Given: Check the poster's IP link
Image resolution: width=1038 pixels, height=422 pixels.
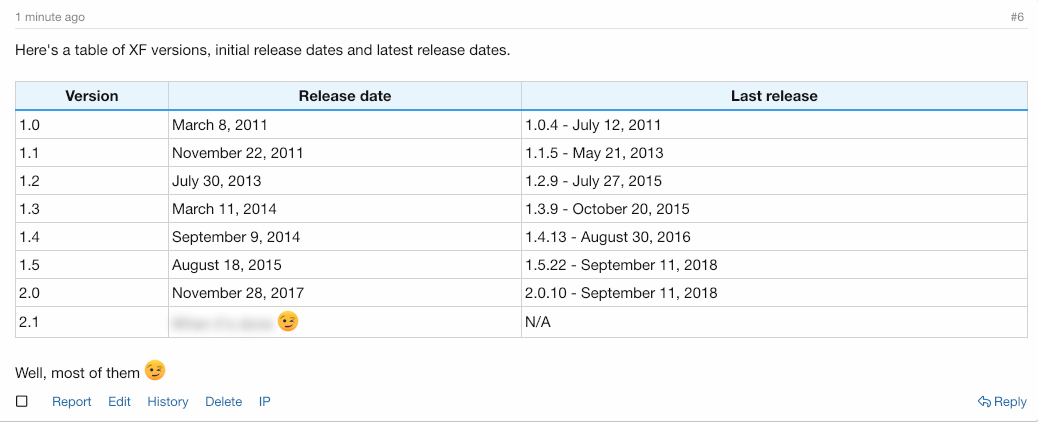Looking at the screenshot, I should 264,401.
